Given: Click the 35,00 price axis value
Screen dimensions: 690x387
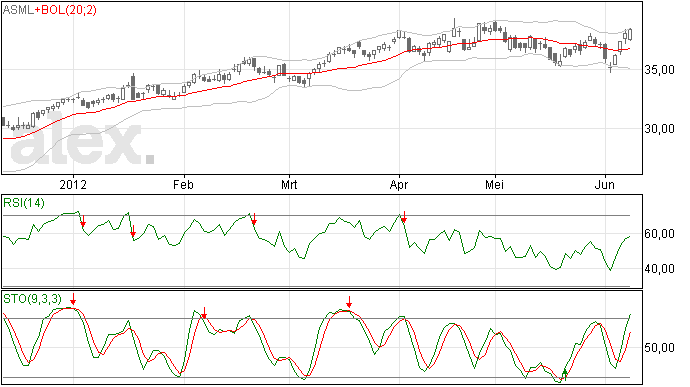Looking at the screenshot, I should [659, 70].
